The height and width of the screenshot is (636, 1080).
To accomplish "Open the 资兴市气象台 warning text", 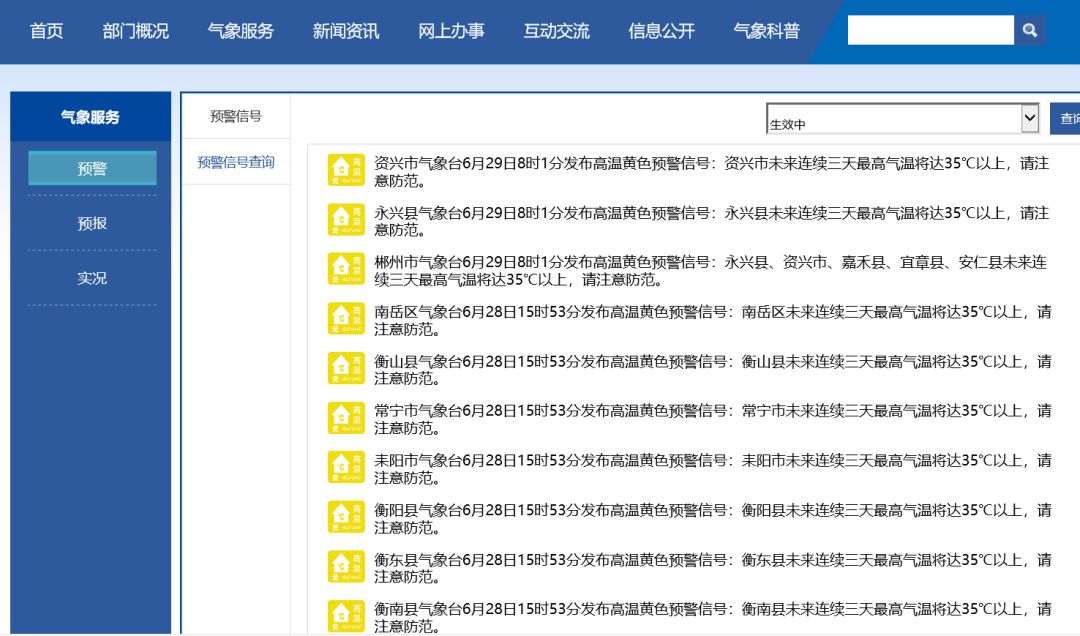I will [712, 172].
